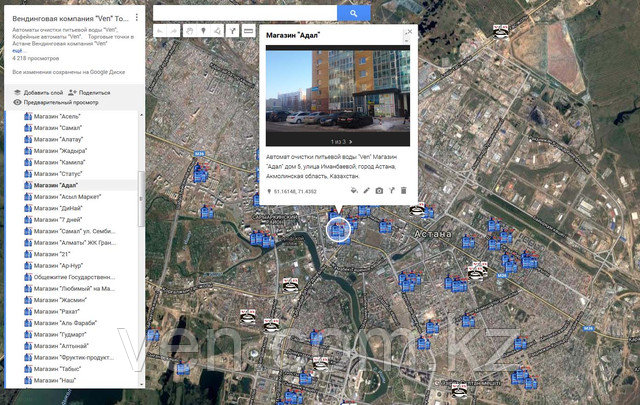Image resolution: width=640 pixels, height=405 pixels.
Task: Select the Add marker pin tool
Action: [203, 31]
